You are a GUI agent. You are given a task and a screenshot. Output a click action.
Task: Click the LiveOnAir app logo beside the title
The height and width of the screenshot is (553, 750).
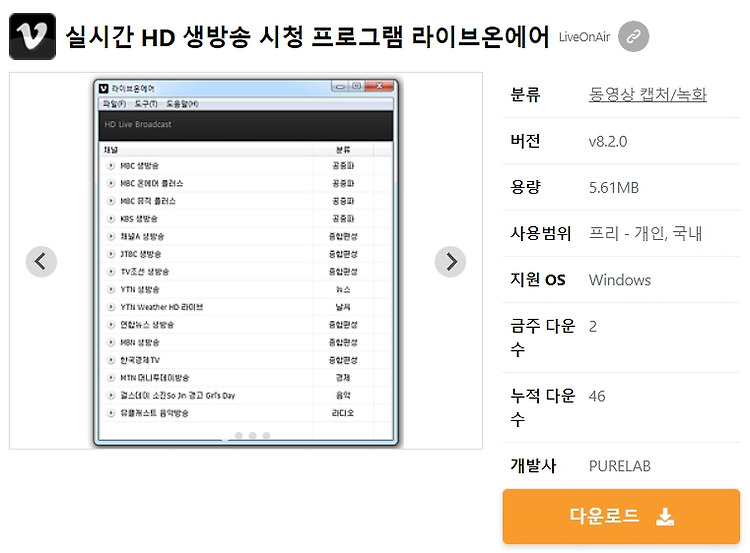33,36
